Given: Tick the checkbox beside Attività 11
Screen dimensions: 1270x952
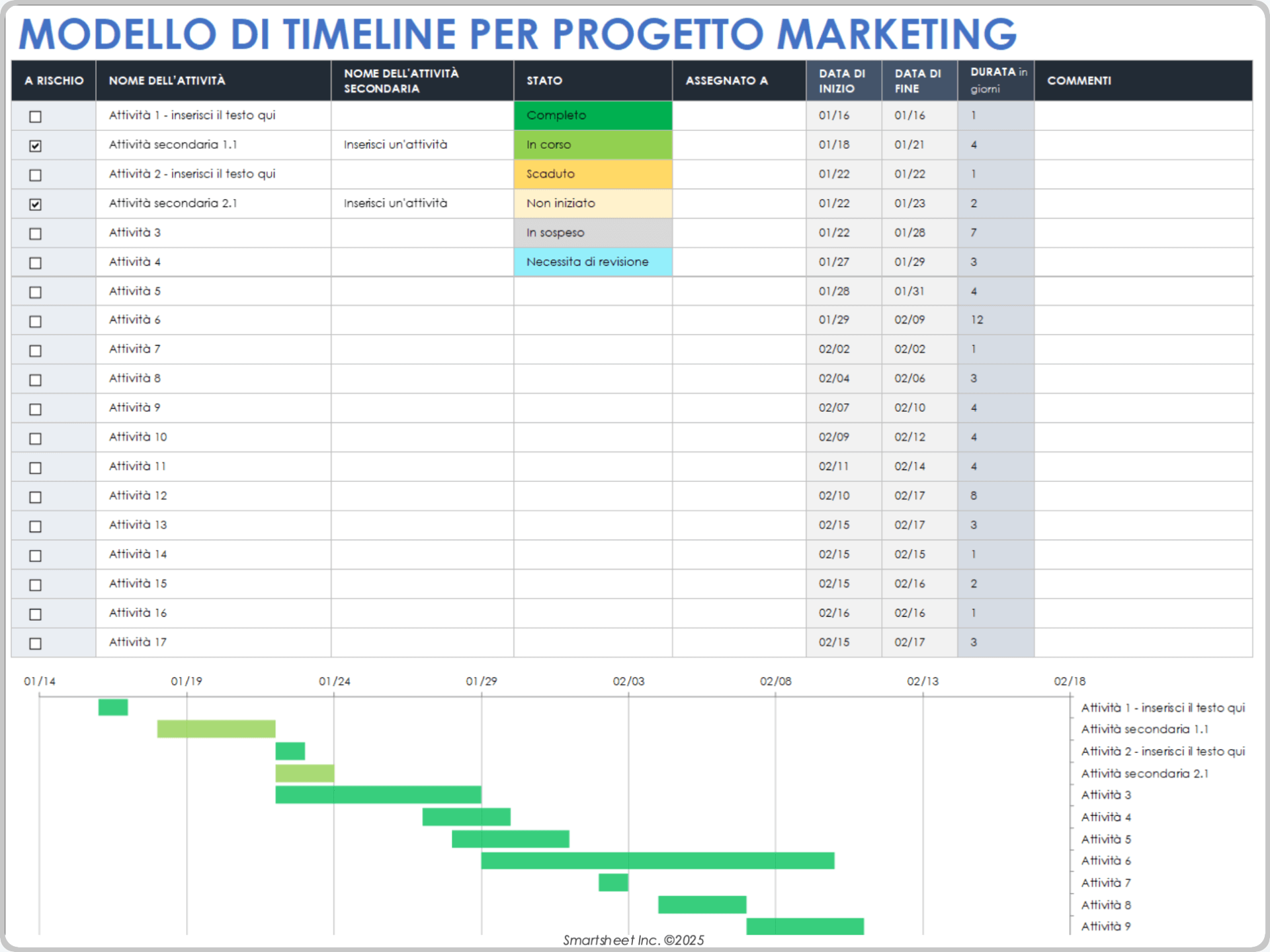Looking at the screenshot, I should coord(35,468).
